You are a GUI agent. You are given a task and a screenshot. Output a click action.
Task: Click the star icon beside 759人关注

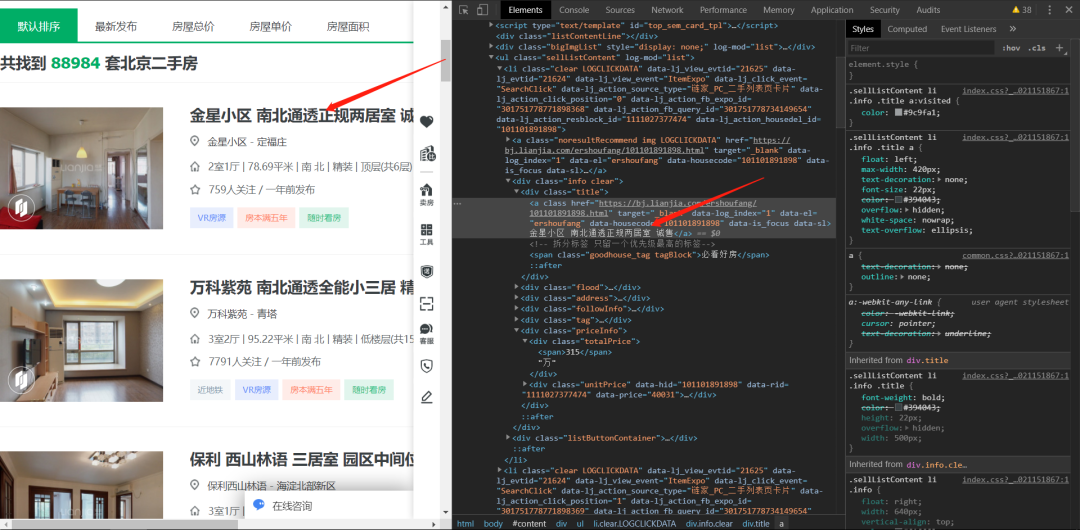[194, 189]
